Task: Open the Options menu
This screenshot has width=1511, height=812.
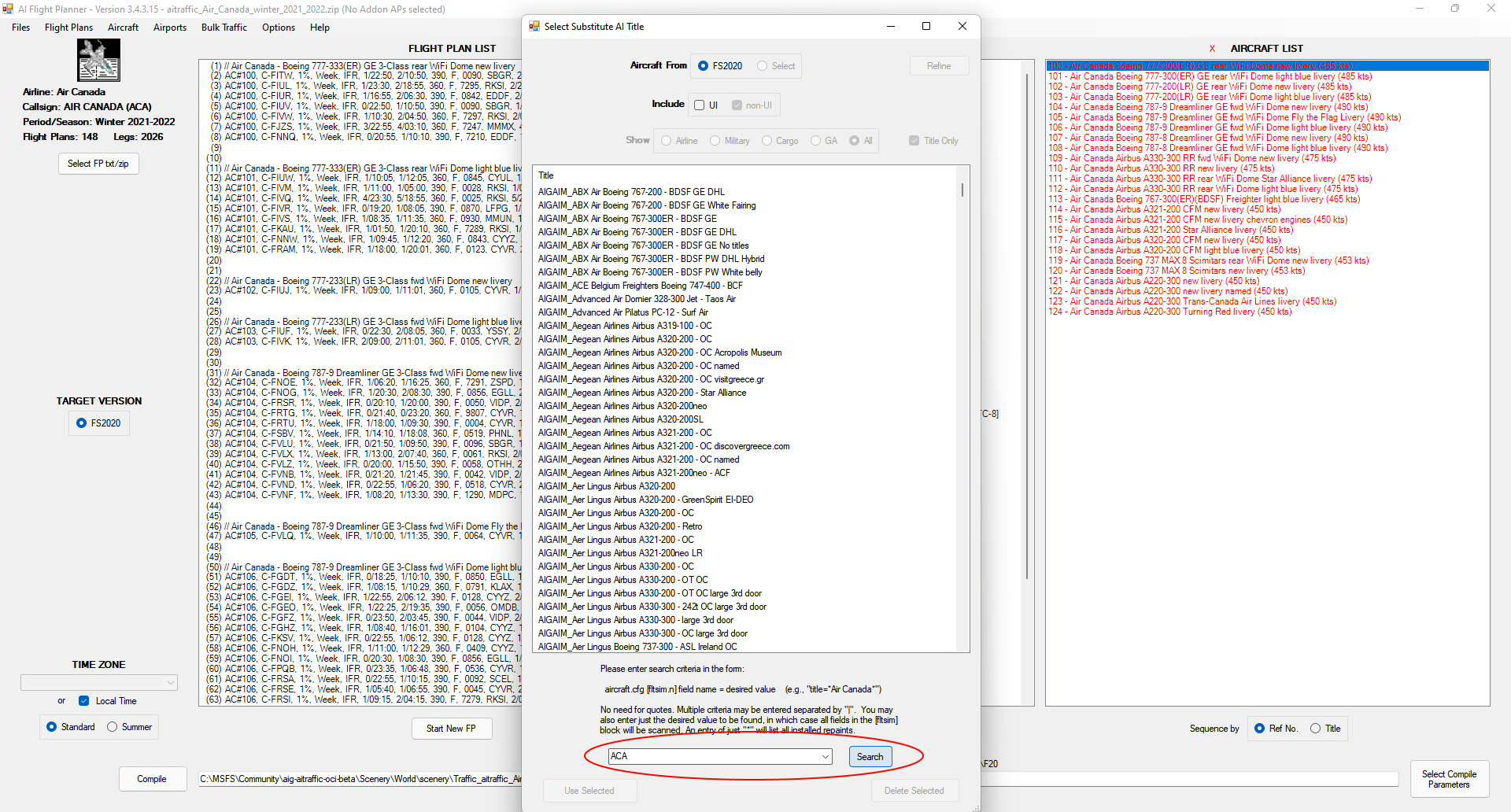Action: pos(279,28)
